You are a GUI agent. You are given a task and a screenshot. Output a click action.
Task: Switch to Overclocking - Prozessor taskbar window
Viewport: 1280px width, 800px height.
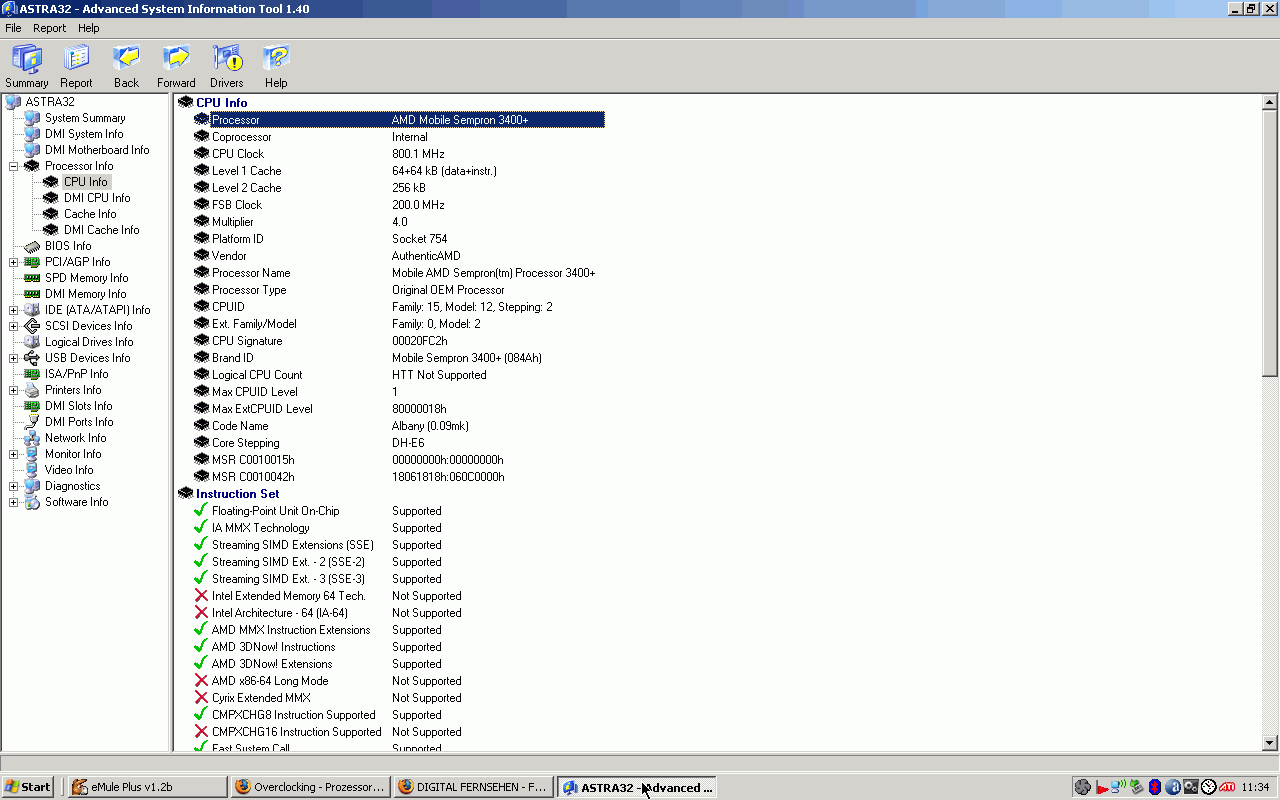tap(309, 787)
